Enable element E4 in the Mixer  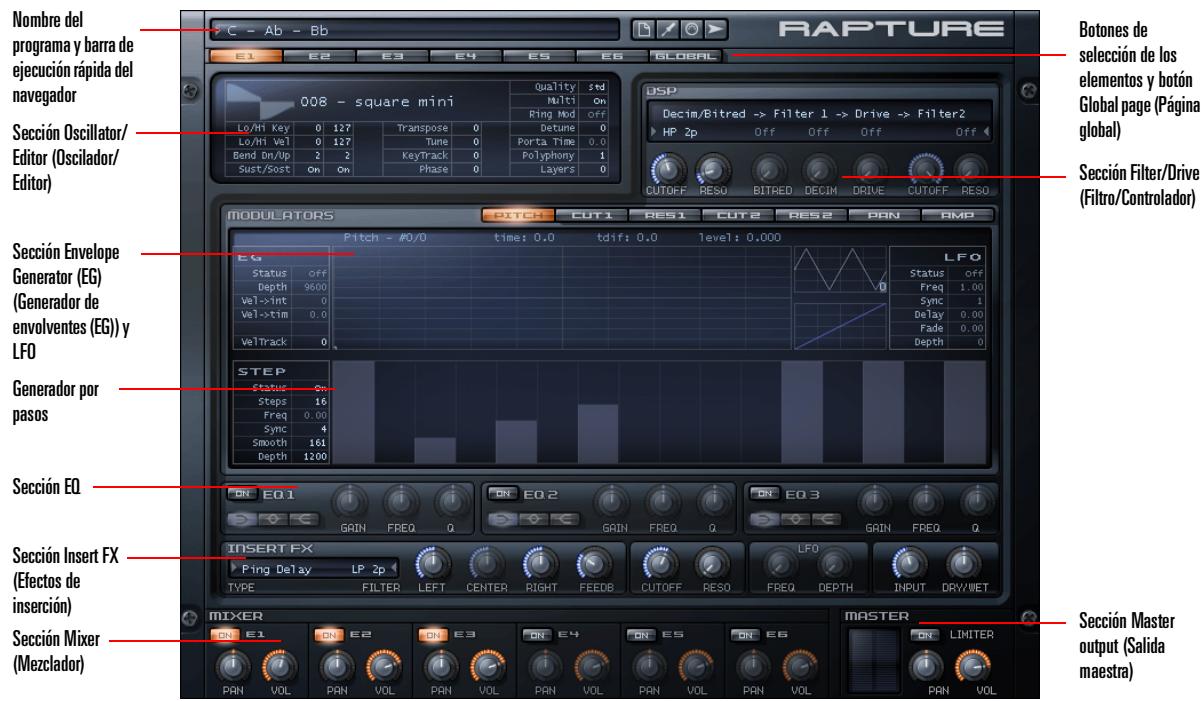point(538,633)
